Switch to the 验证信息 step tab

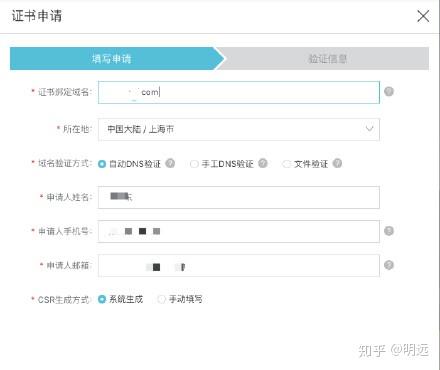327,59
